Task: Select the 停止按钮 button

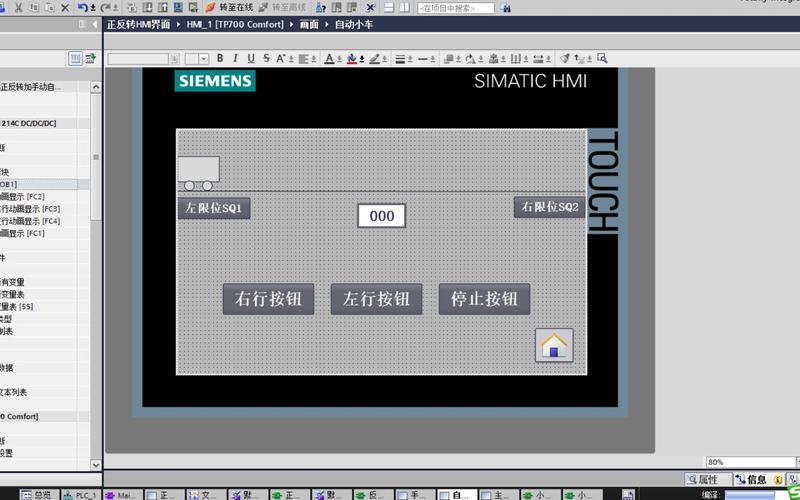Action: pos(484,299)
